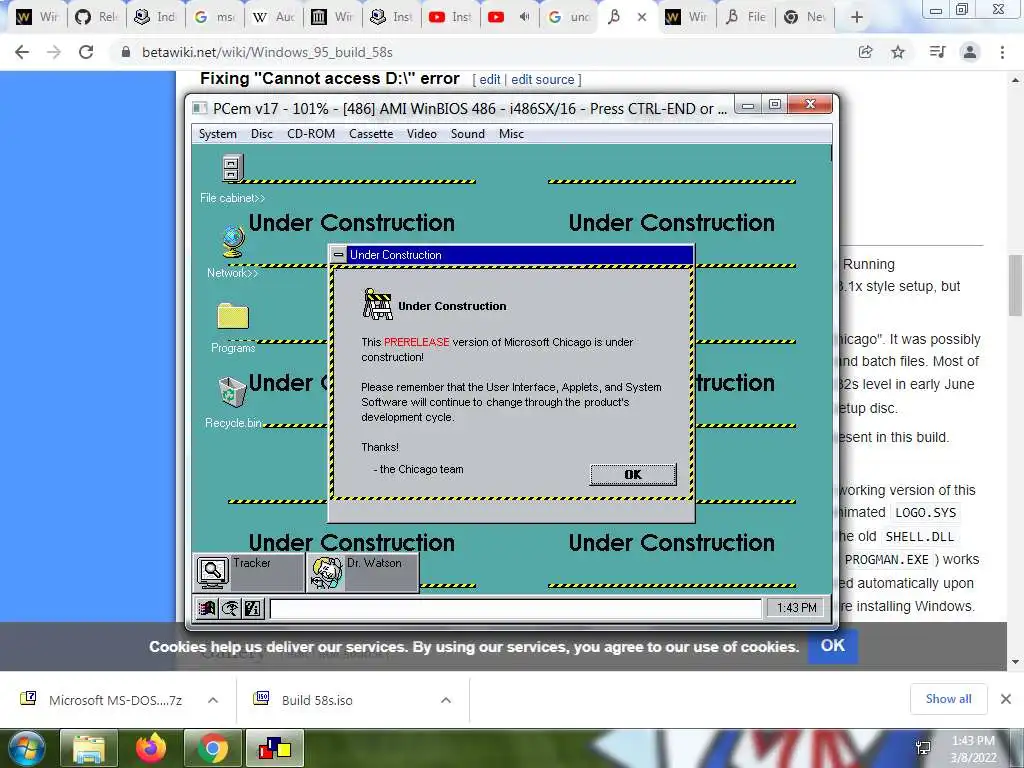The height and width of the screenshot is (768, 1024).
Task: Open PCem System menu
Action: pyautogui.click(x=217, y=134)
